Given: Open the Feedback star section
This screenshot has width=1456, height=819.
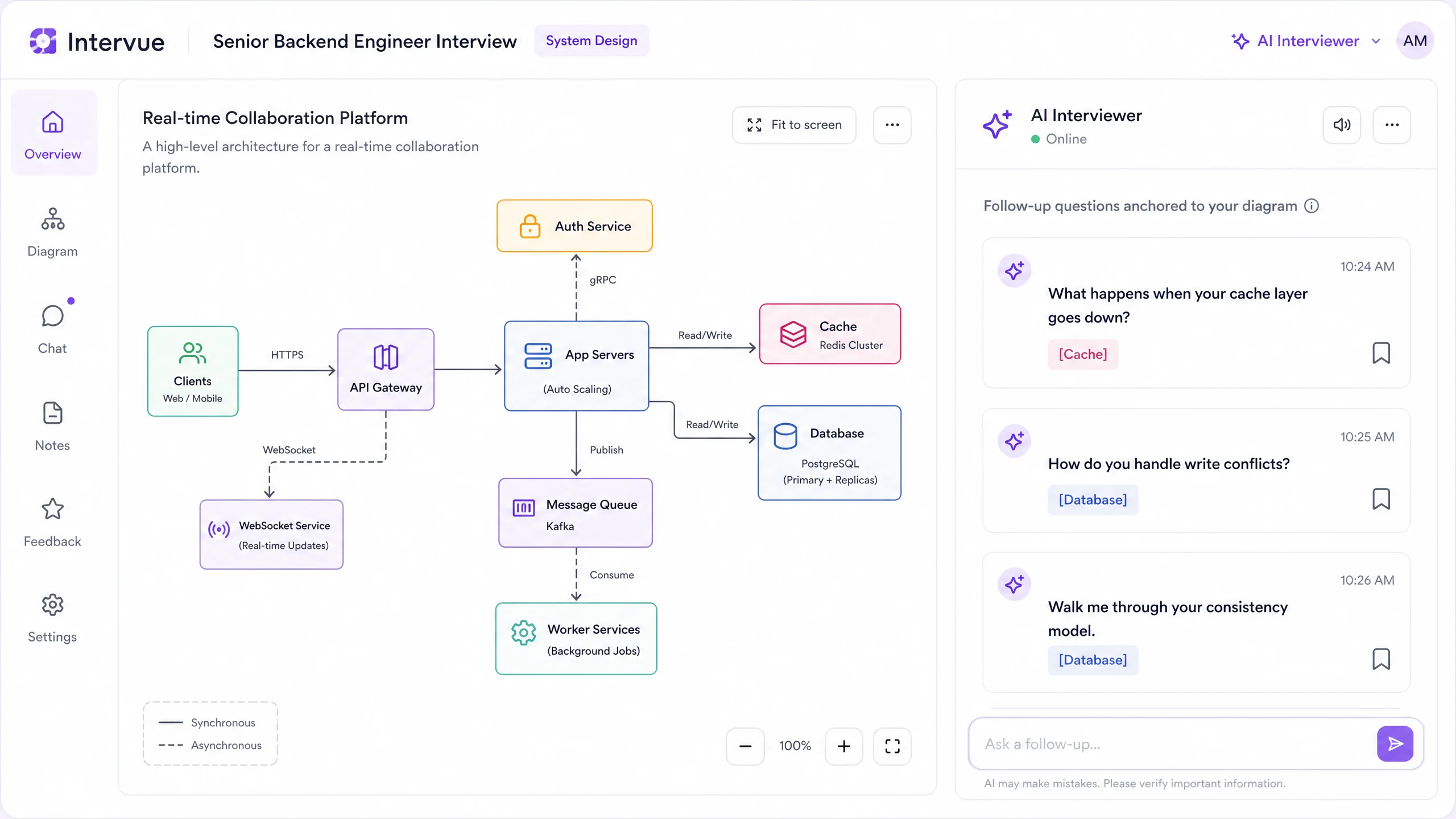Looking at the screenshot, I should coord(53,523).
